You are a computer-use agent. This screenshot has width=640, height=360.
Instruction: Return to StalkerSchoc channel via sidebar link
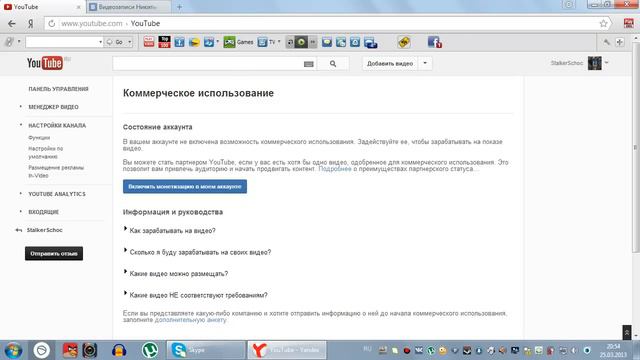tap(45, 230)
